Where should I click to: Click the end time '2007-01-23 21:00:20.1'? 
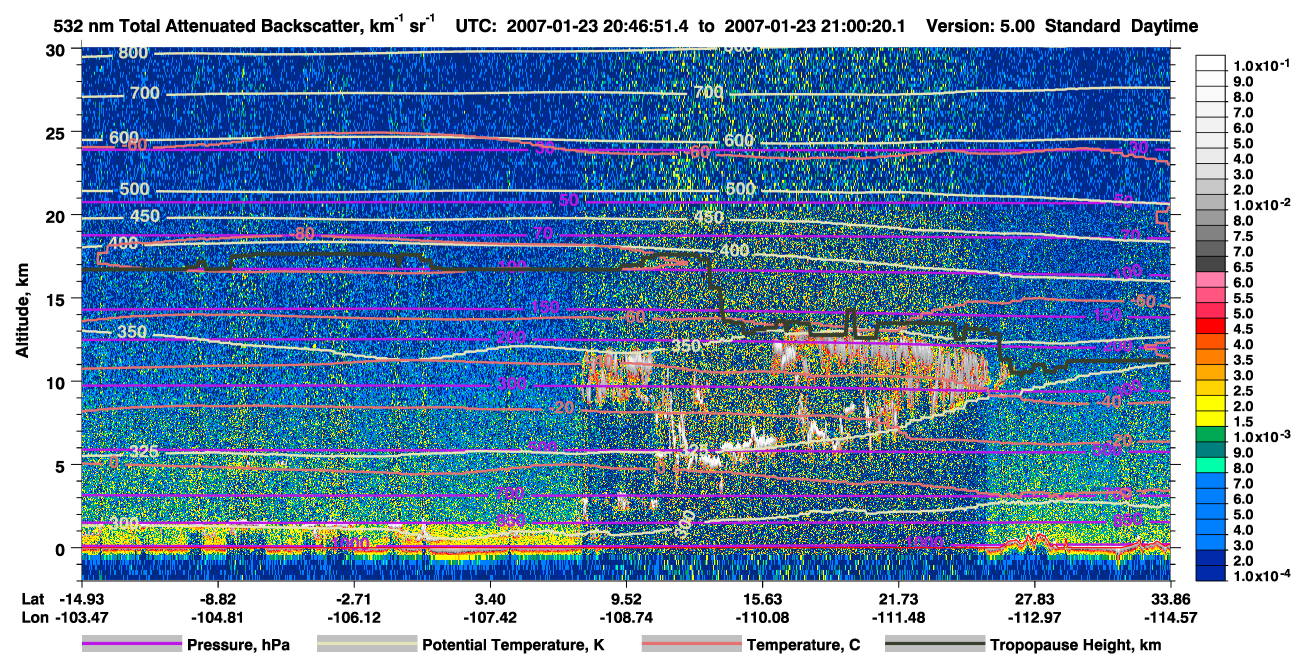(815, 25)
